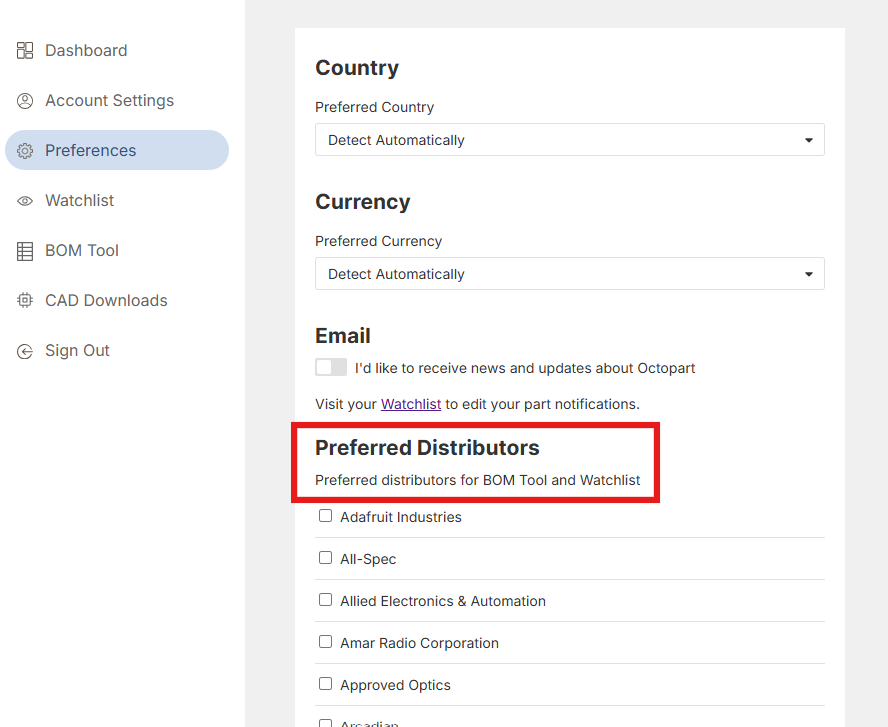The width and height of the screenshot is (888, 727).
Task: Click the Sign Out arrow icon
Action: [25, 350]
